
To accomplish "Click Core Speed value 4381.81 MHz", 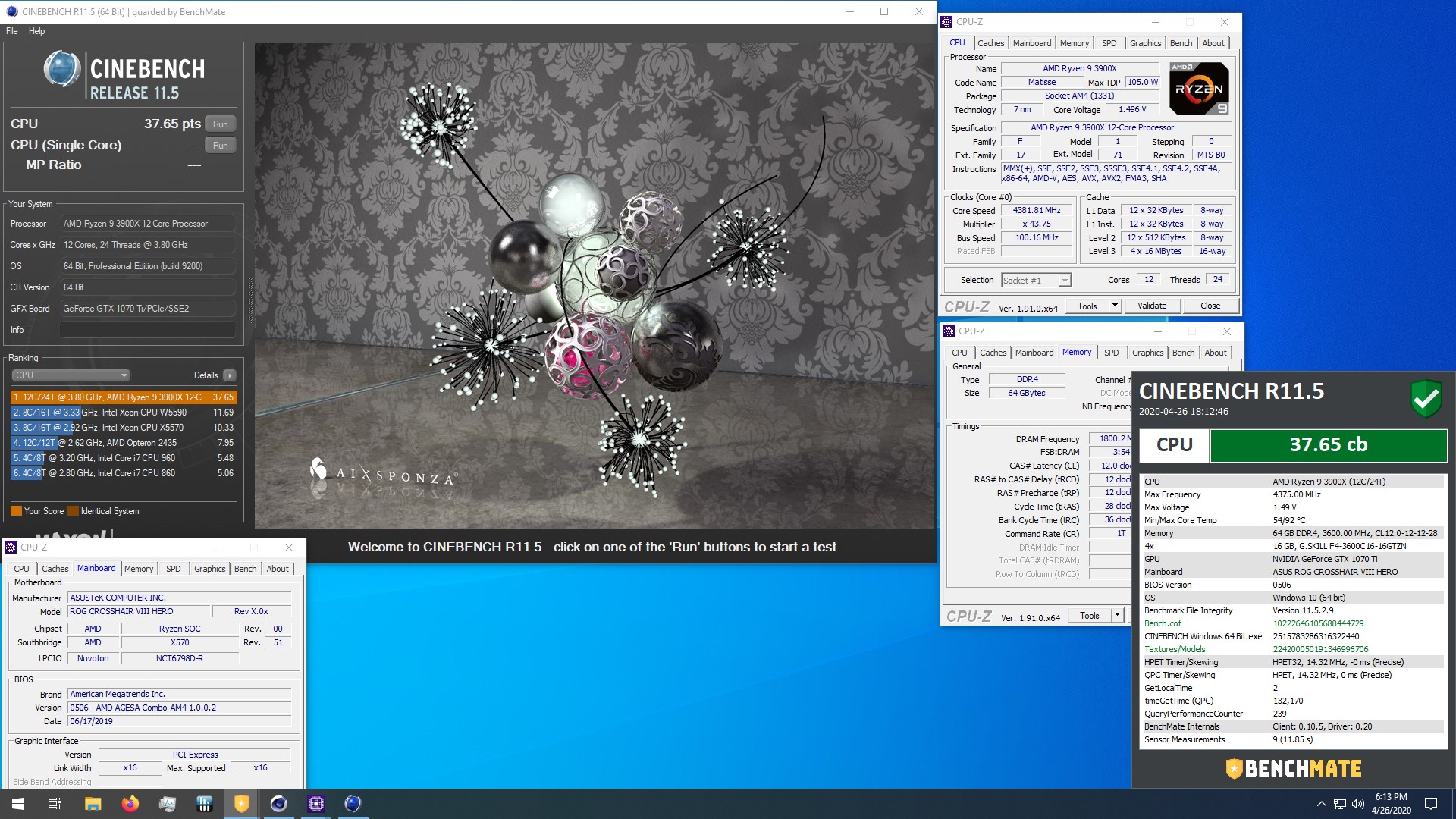I will pos(1037,211).
